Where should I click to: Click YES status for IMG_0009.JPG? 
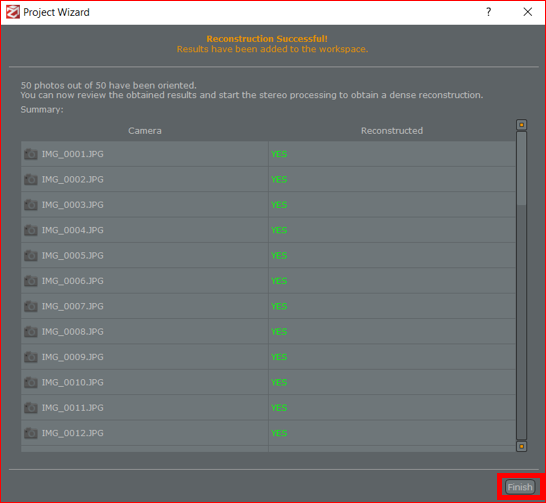(279, 357)
